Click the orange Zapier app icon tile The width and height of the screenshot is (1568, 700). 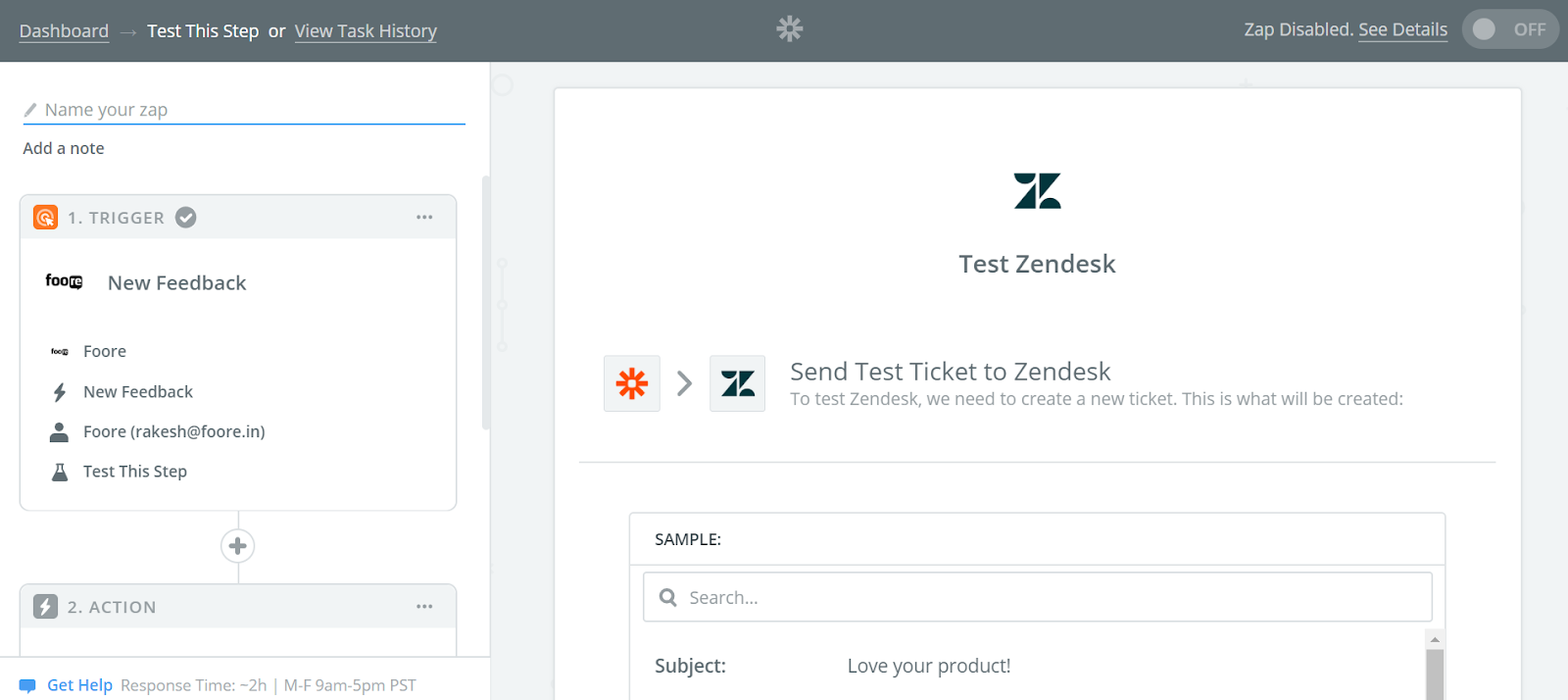pyautogui.click(x=632, y=383)
